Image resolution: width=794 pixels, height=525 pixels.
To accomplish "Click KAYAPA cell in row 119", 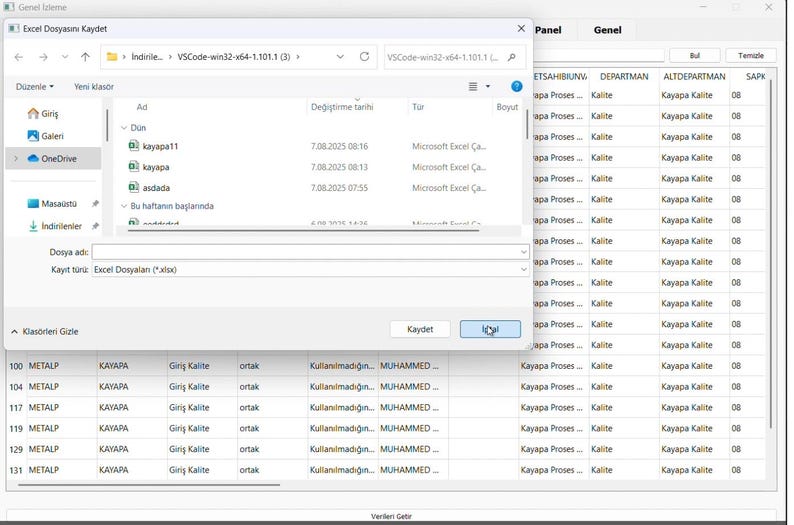I will tap(131, 428).
